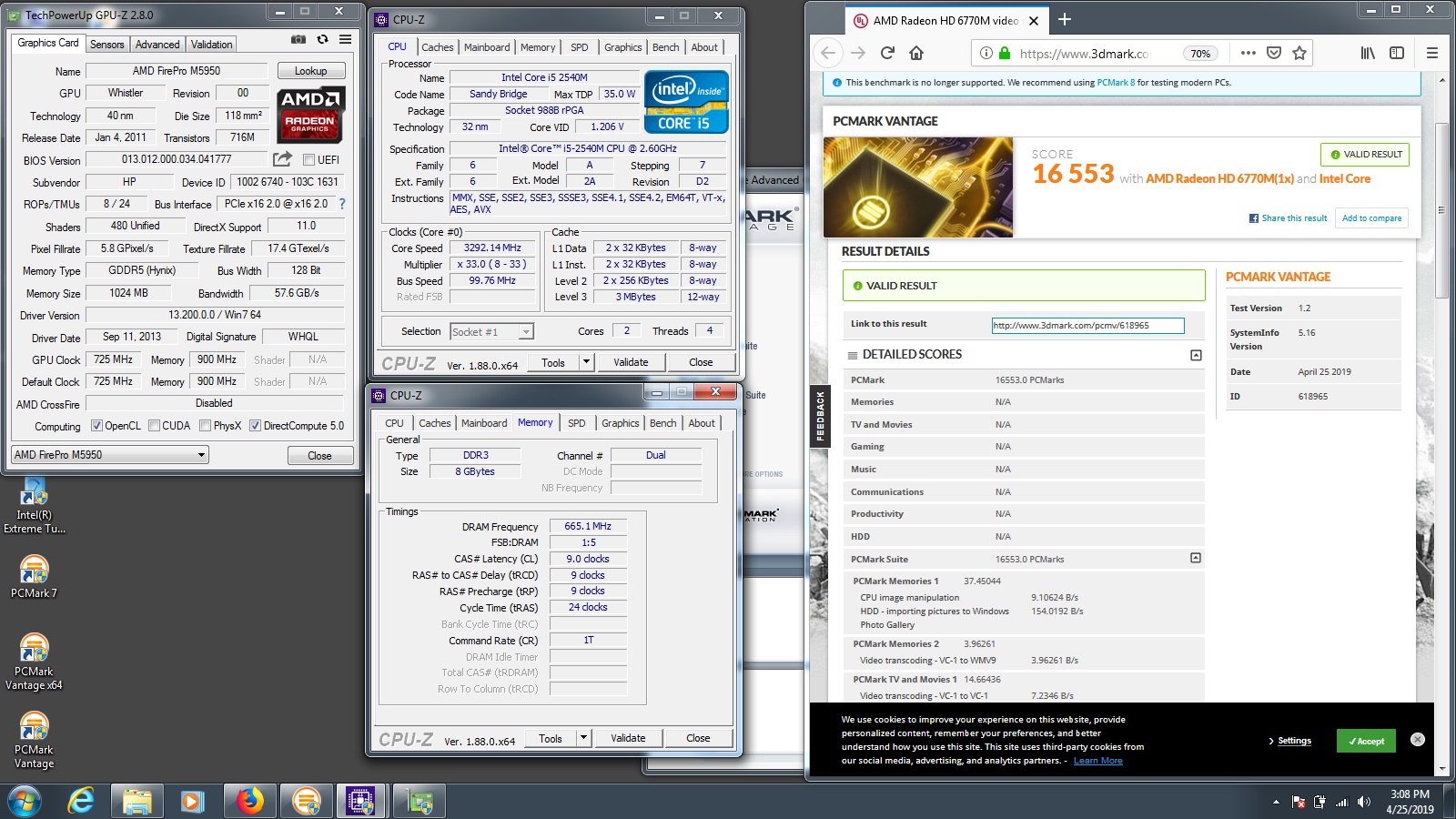Open the PCMark 8 recommendation link
Viewport: 1456px width, 819px height.
pyautogui.click(x=1116, y=82)
